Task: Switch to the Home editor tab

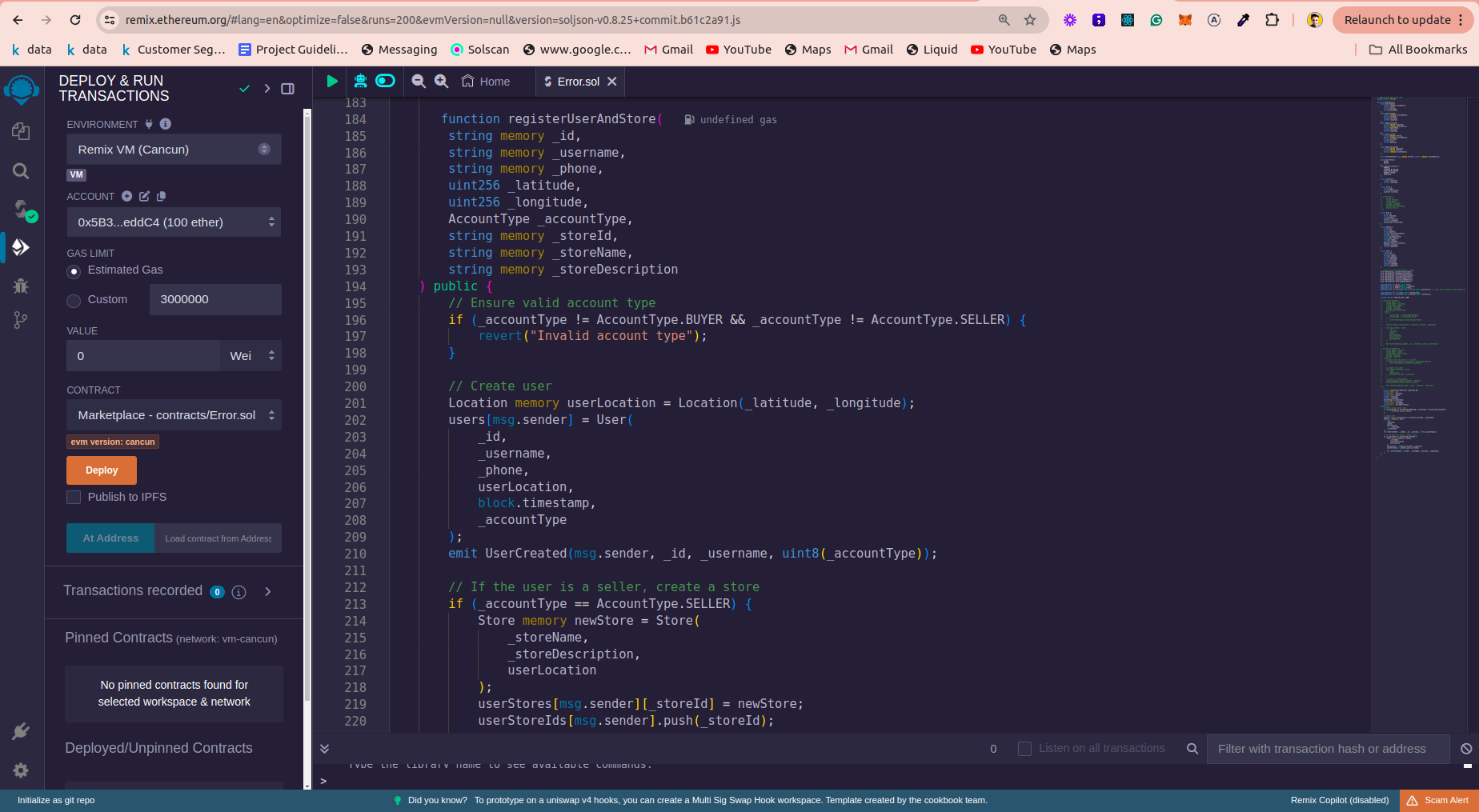Action: (486, 82)
